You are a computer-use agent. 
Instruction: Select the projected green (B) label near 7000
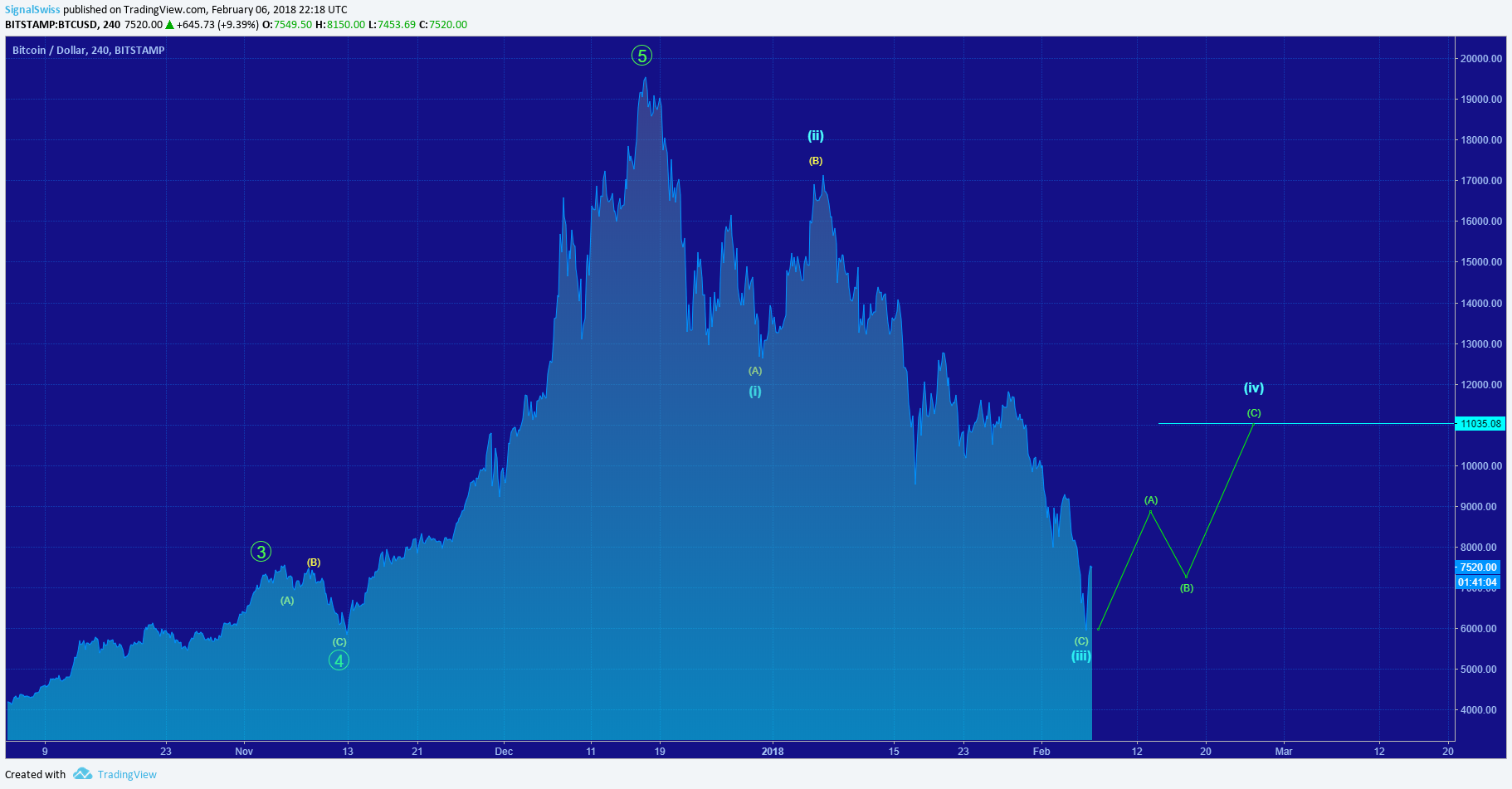[1187, 588]
